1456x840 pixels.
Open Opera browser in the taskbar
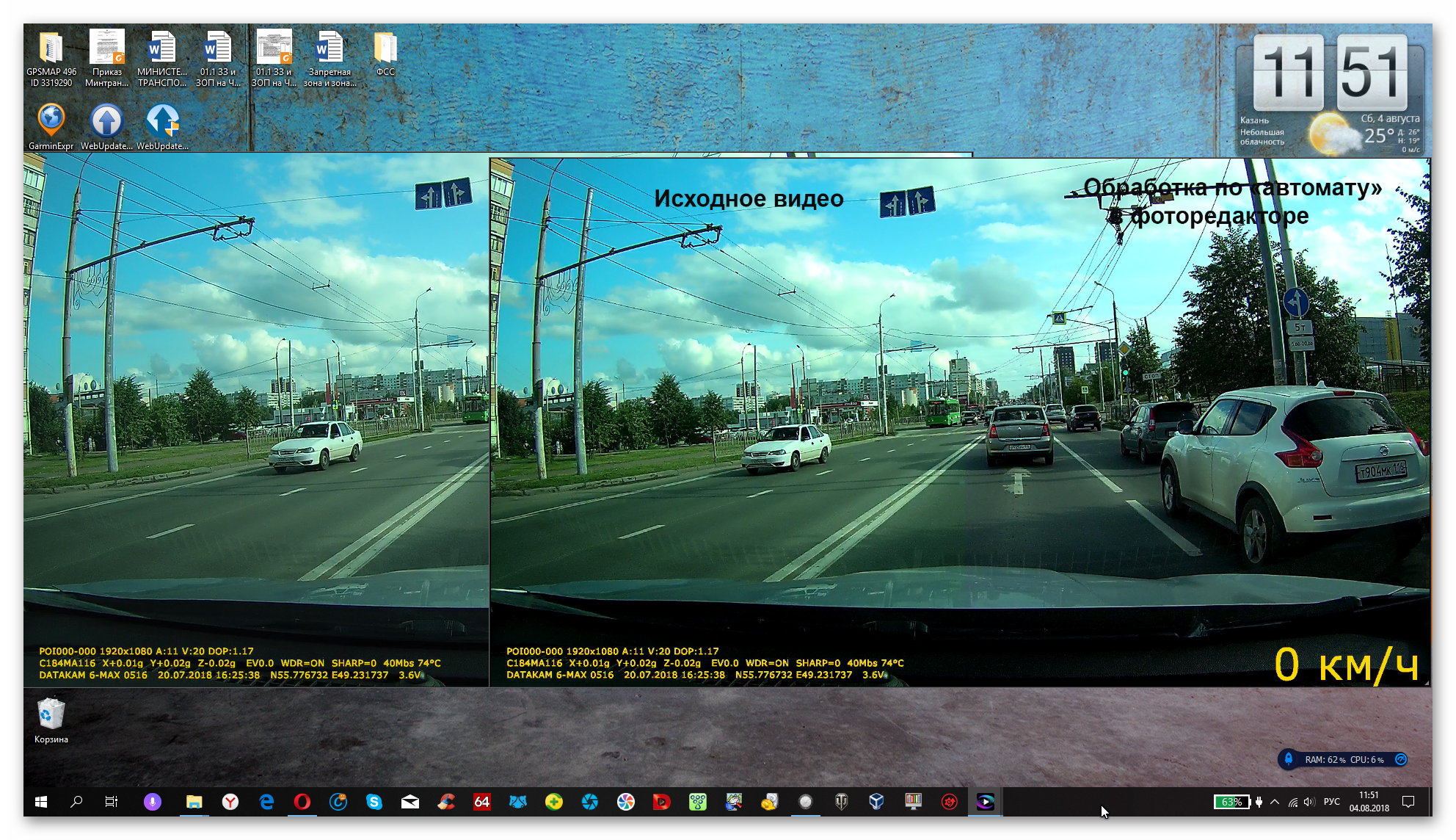302,802
